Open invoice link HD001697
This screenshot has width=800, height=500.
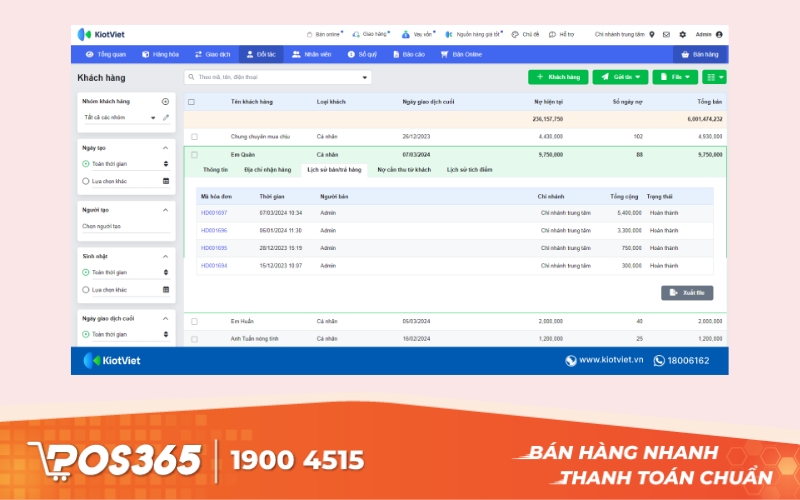[214, 213]
